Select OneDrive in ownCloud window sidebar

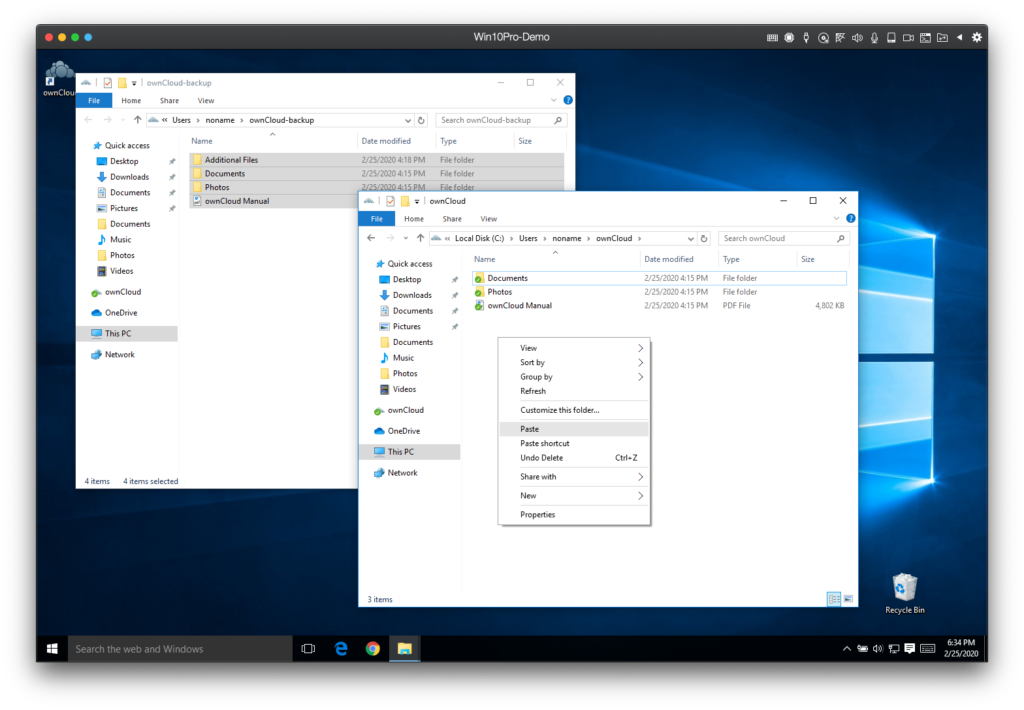[x=404, y=431]
